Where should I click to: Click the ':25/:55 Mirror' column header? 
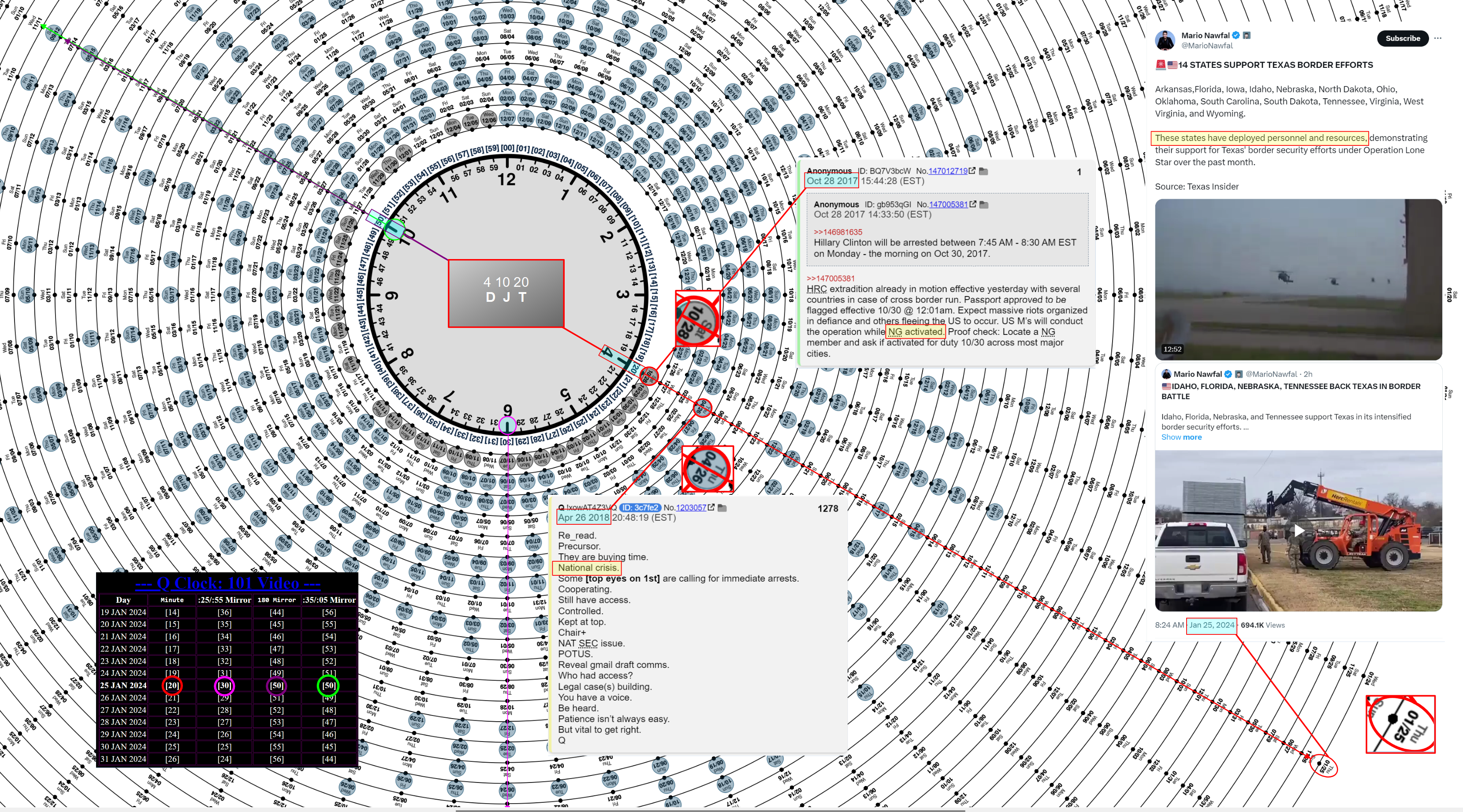224,600
